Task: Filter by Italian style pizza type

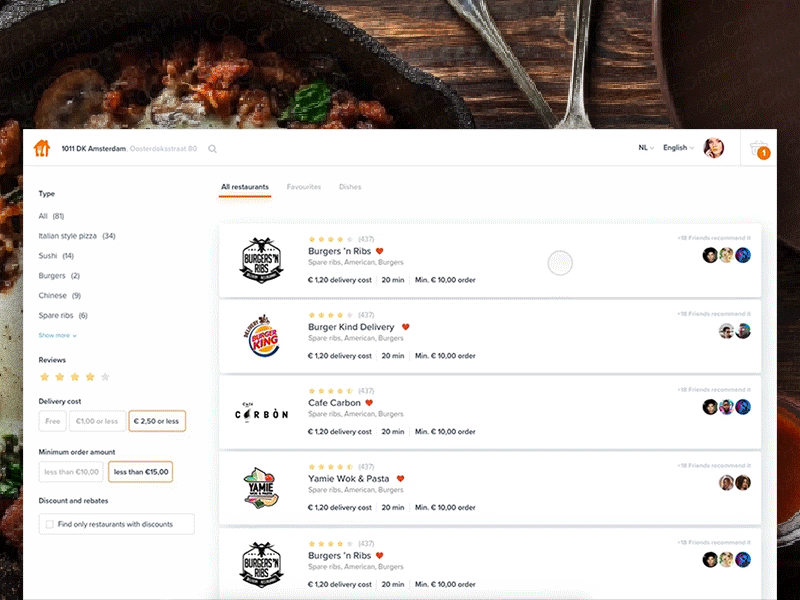Action: pos(68,236)
